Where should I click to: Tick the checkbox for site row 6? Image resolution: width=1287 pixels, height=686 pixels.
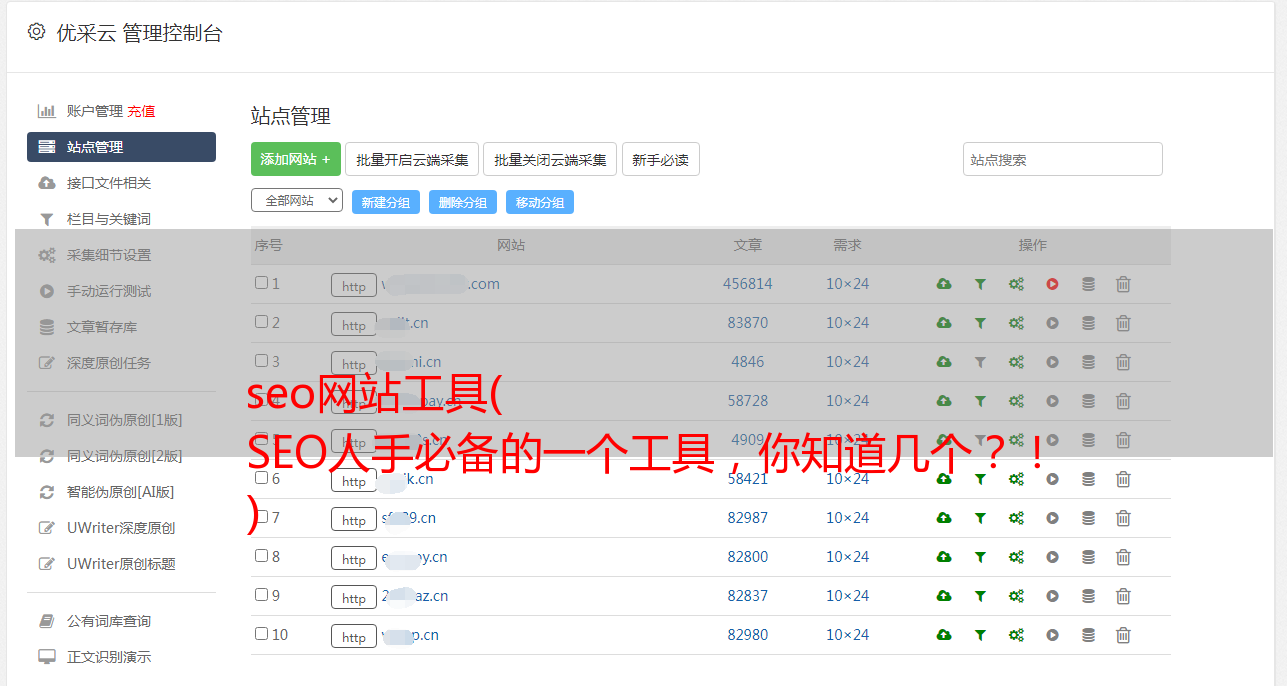[x=261, y=478]
